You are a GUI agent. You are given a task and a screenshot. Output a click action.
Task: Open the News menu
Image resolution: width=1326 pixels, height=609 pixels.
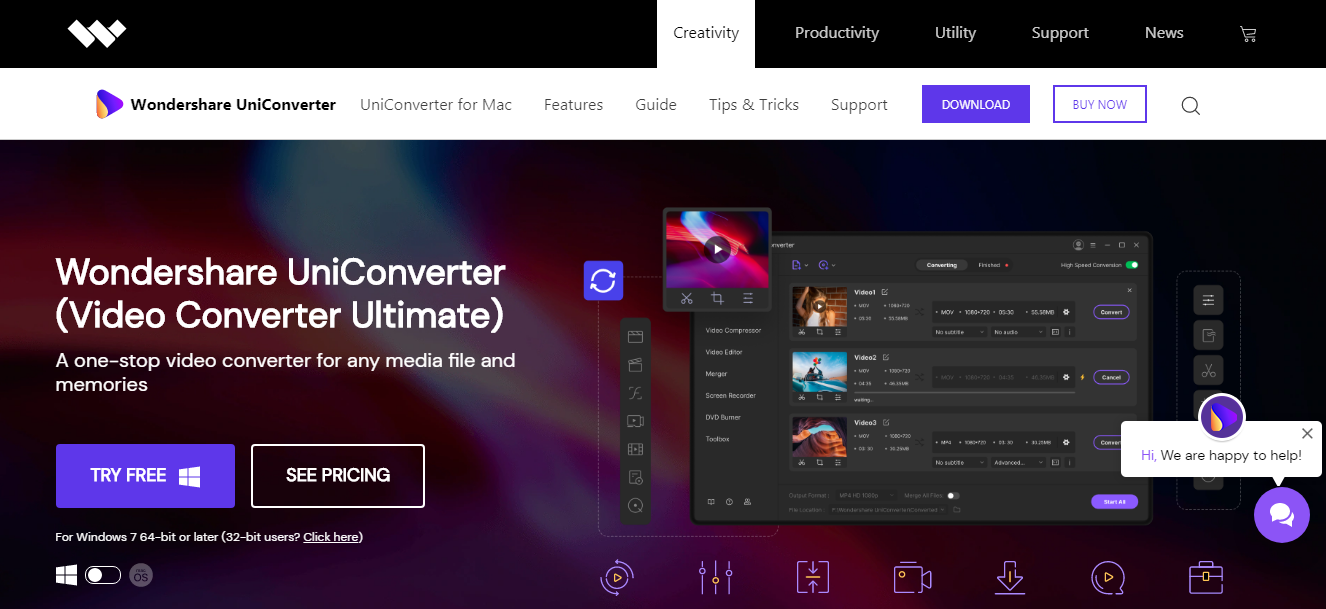pyautogui.click(x=1164, y=33)
